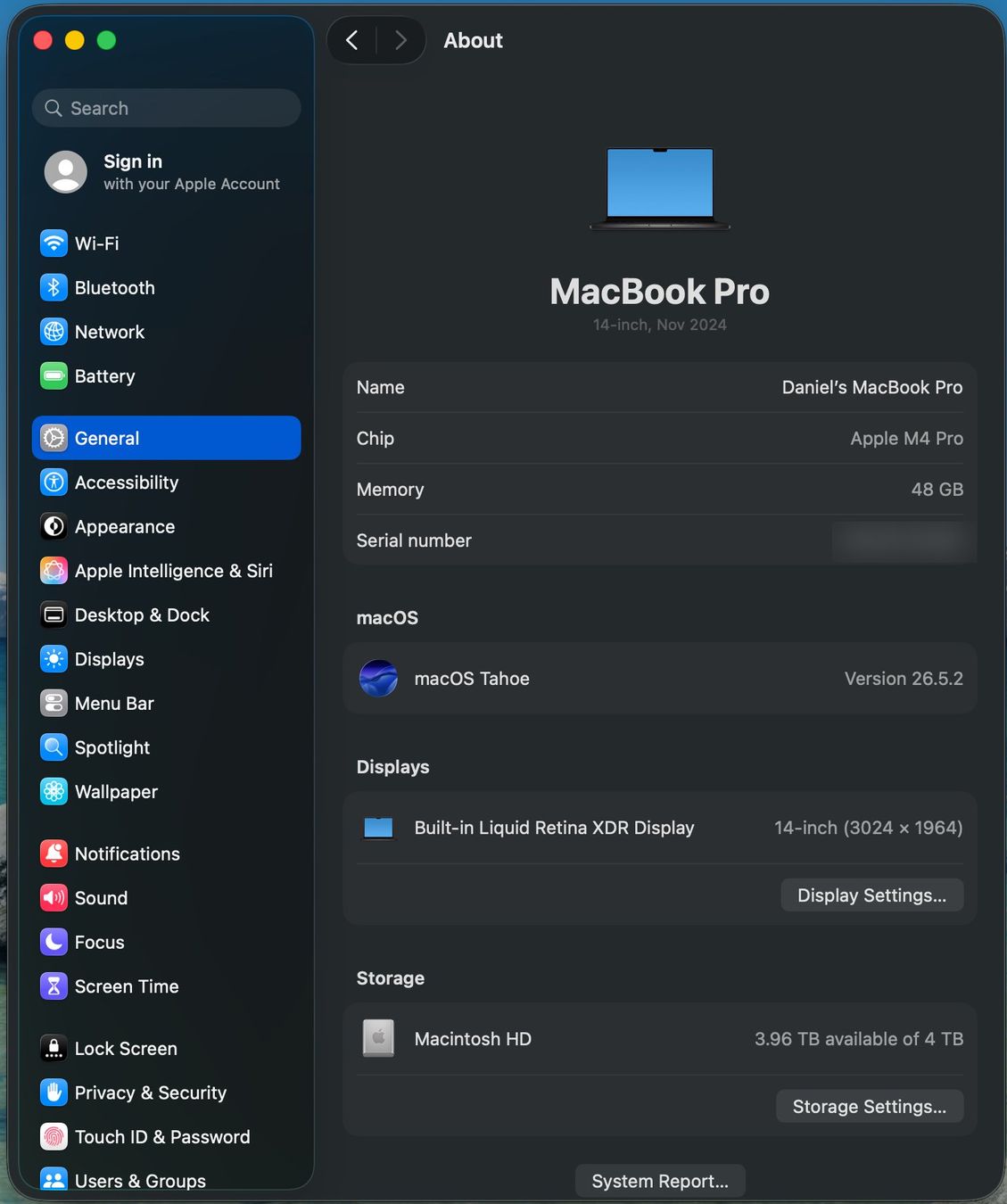Click '14-inch (3024 × 1964)' resolution text

pyautogui.click(x=869, y=828)
